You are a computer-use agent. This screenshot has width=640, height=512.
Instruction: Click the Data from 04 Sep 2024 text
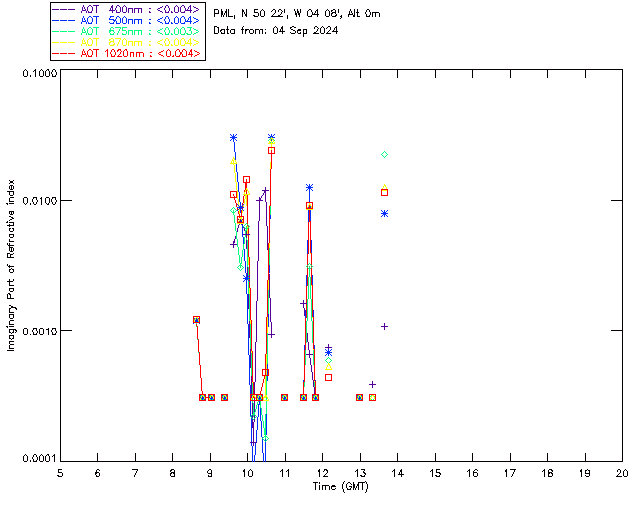(x=276, y=31)
